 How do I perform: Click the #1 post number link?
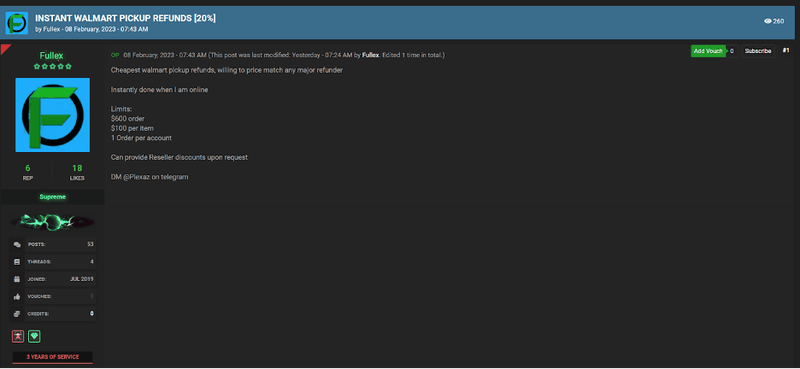click(x=786, y=51)
